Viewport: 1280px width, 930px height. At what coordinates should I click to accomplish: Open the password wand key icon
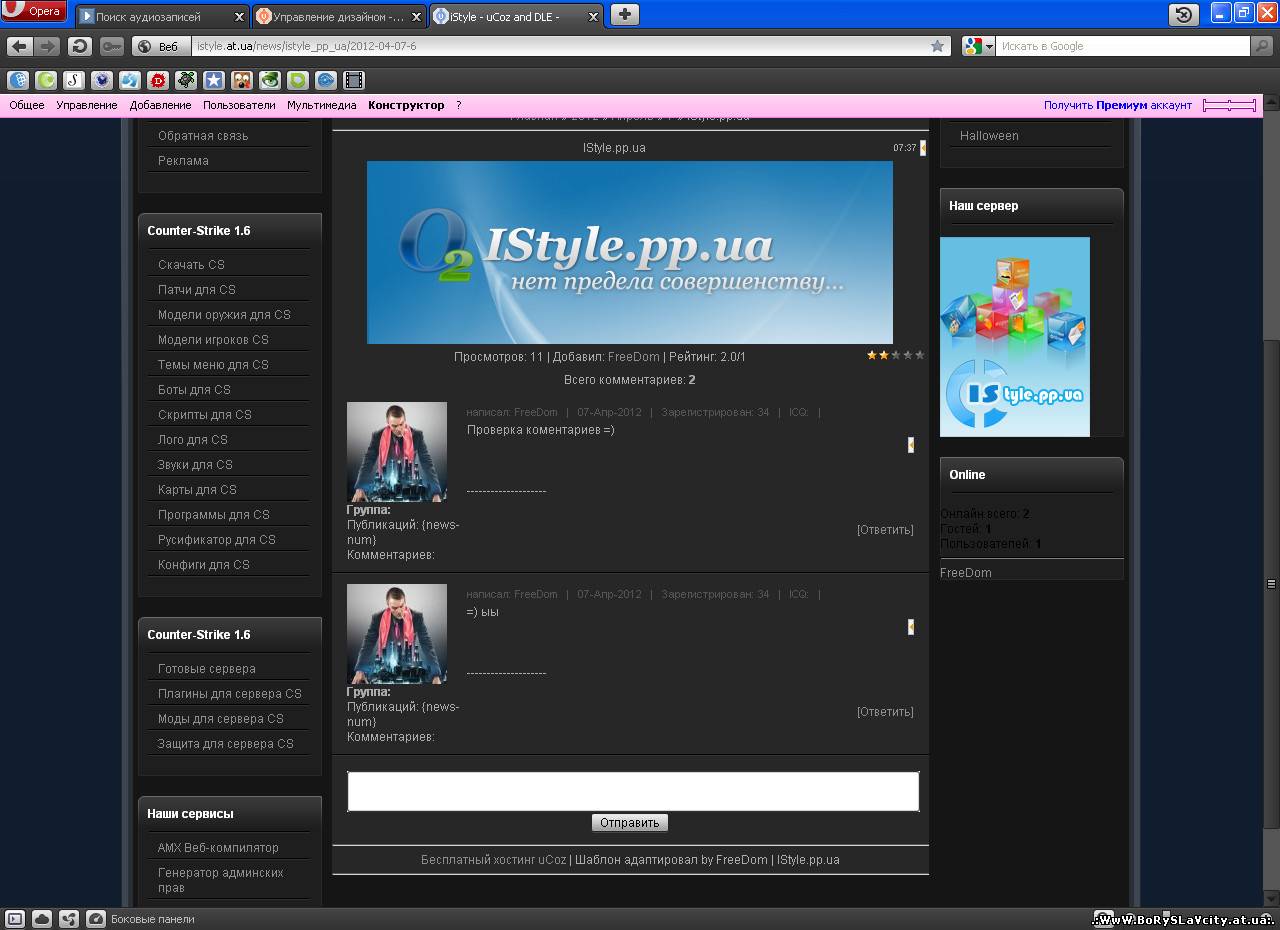coord(111,46)
